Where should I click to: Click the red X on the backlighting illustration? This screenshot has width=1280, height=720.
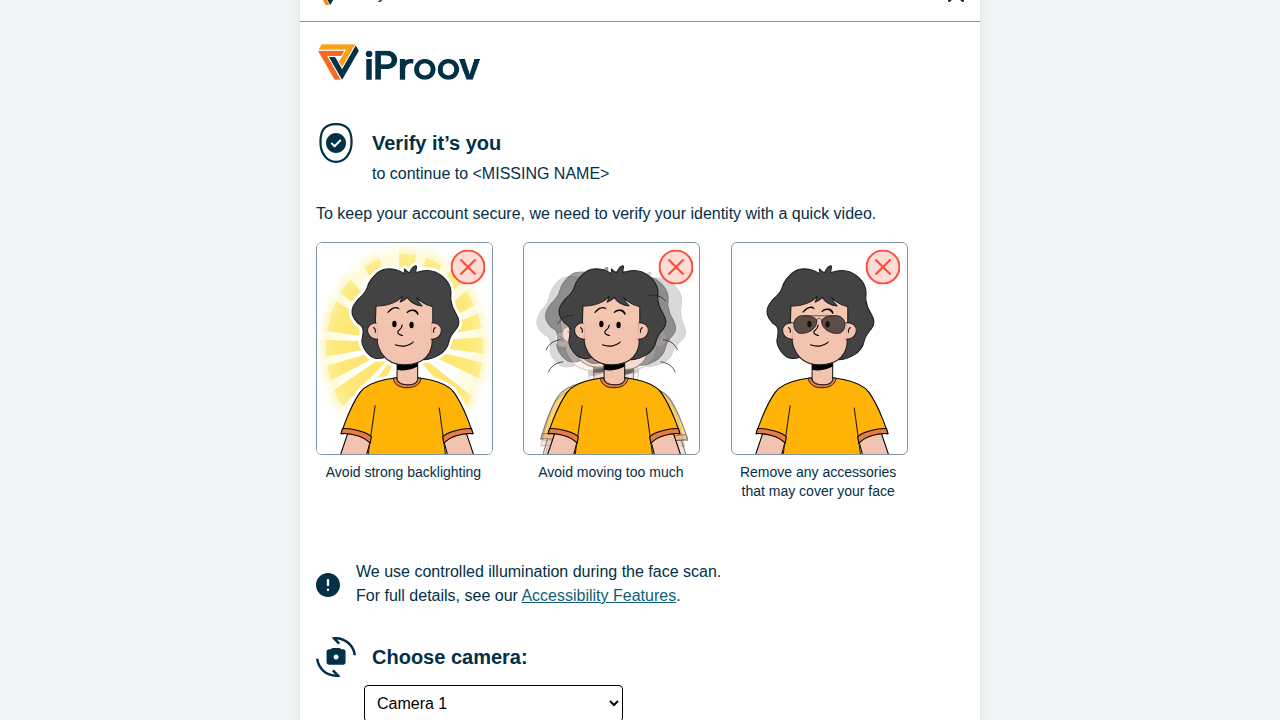pos(468,267)
